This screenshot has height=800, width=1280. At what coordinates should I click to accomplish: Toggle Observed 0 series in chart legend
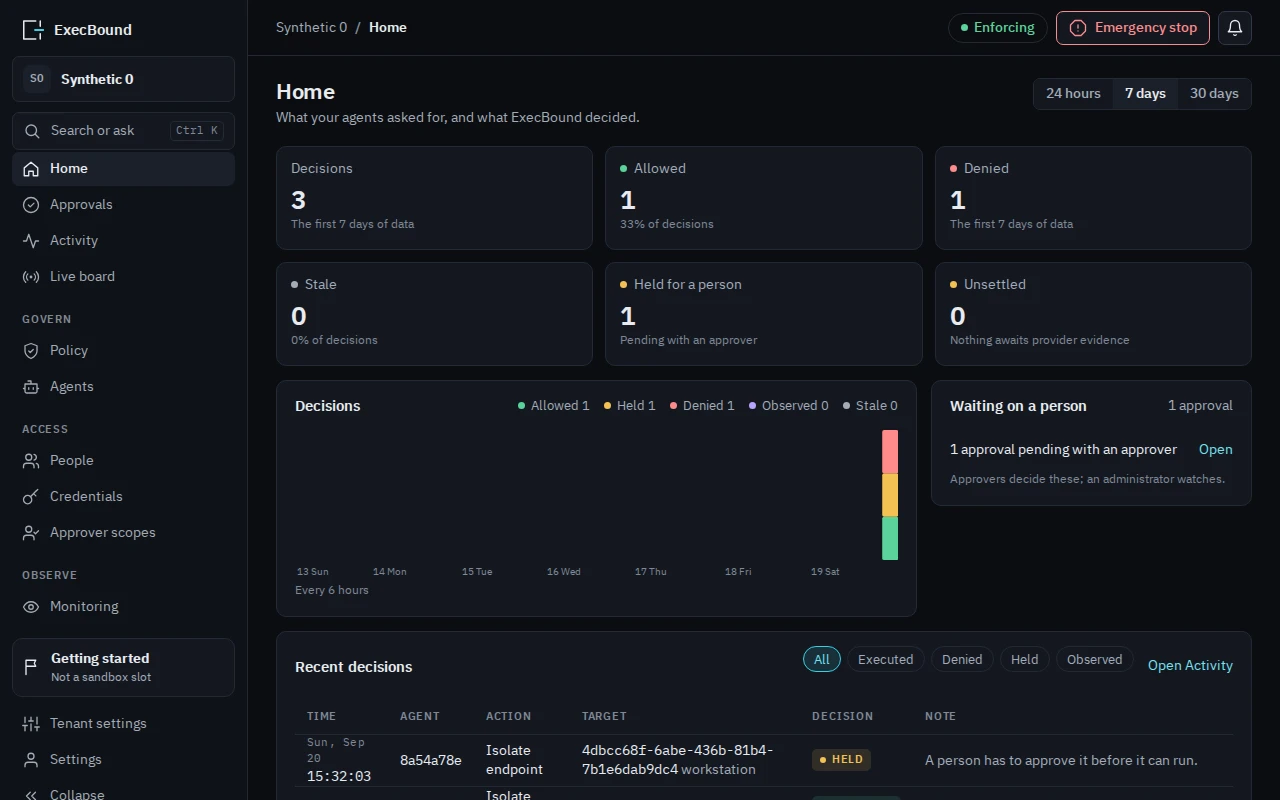(x=789, y=406)
